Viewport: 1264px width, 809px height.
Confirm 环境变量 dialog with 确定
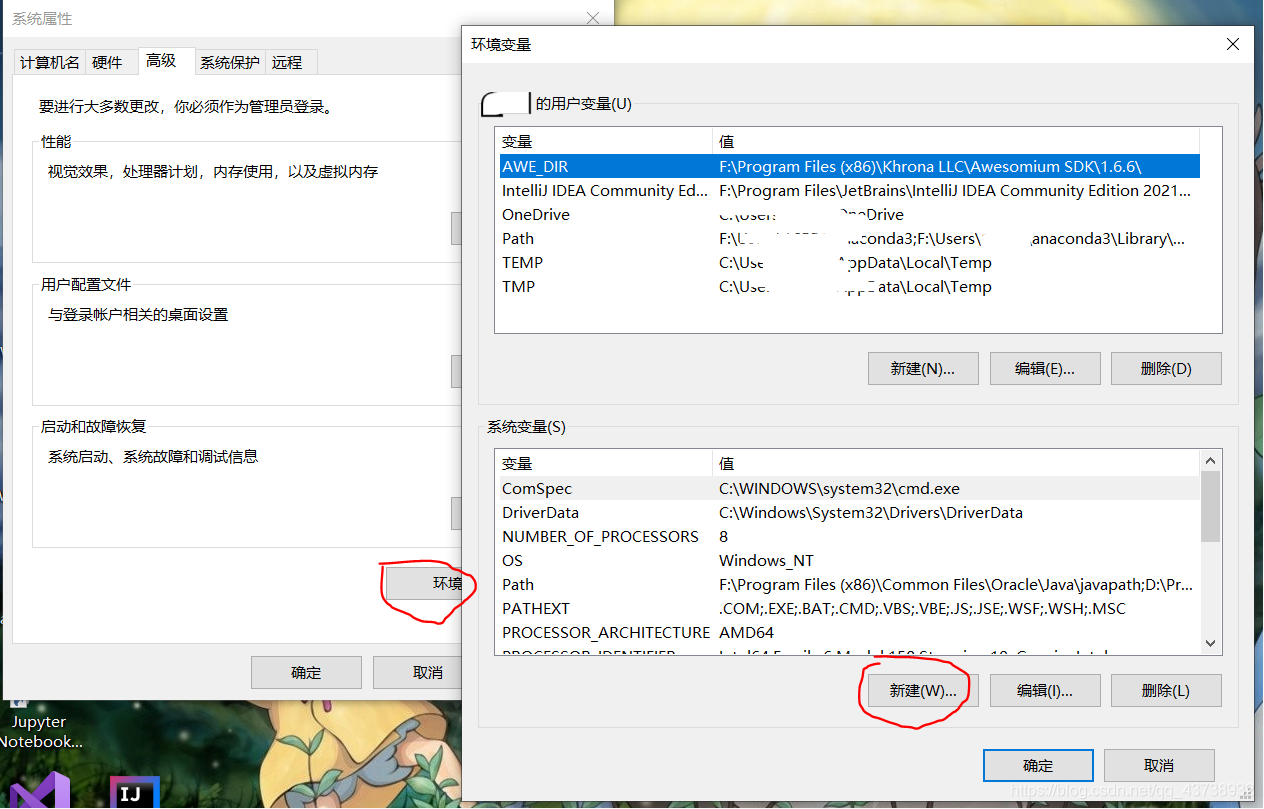click(x=1038, y=765)
